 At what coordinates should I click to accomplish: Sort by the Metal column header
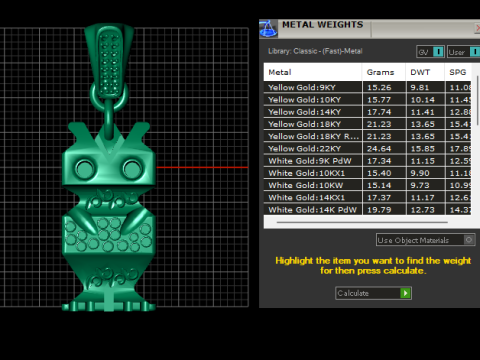click(313, 72)
